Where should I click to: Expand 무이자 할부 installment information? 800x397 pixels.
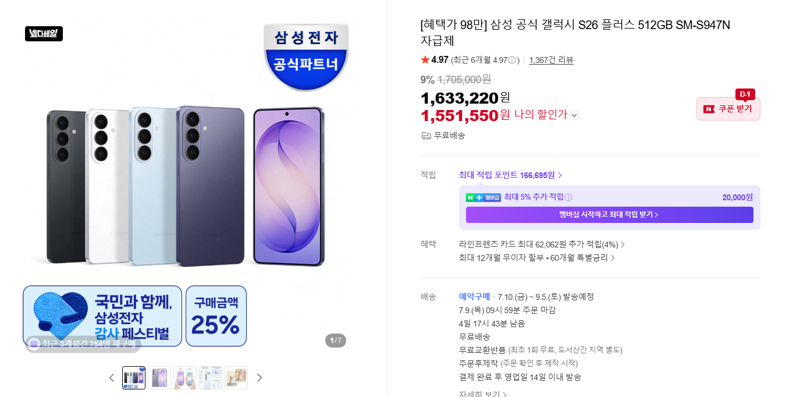pyautogui.click(x=537, y=258)
